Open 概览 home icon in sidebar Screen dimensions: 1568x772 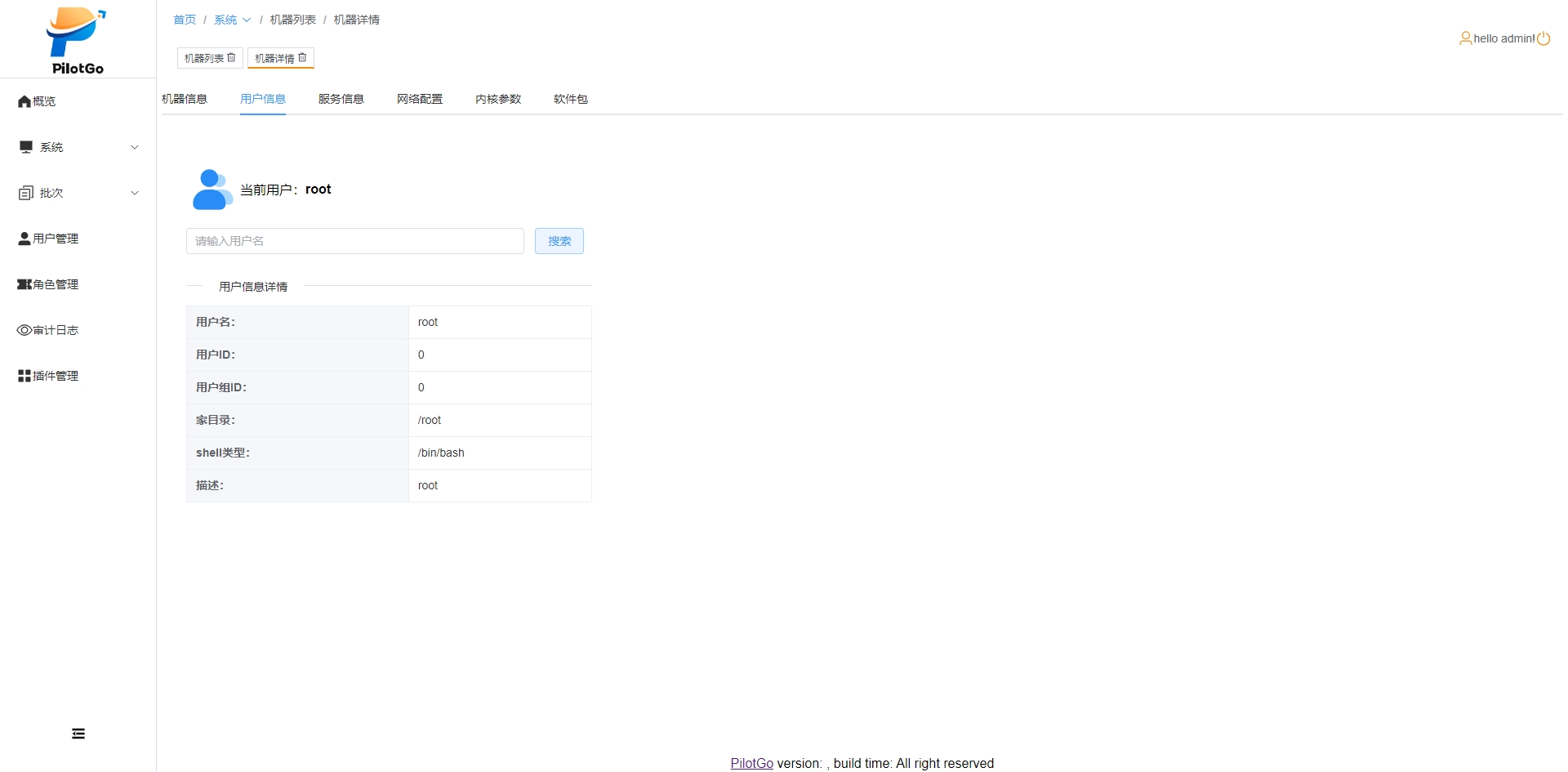24,101
